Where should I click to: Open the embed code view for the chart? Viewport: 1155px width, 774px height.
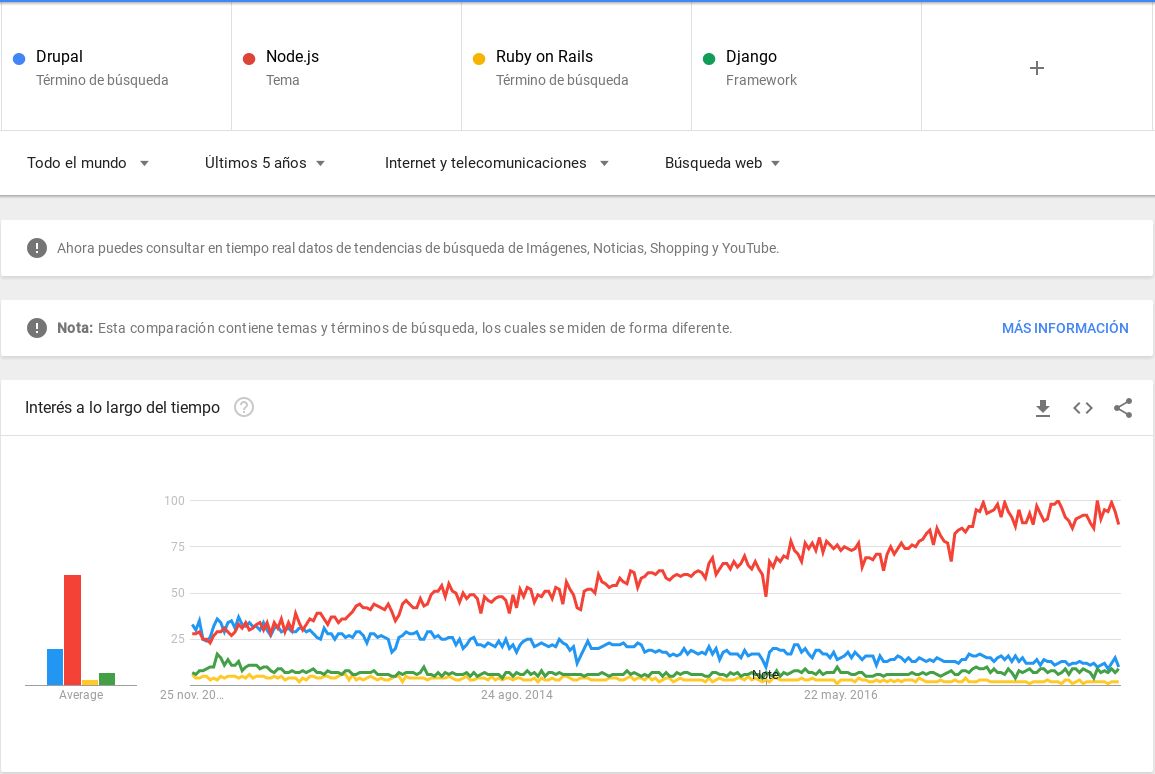coord(1083,408)
